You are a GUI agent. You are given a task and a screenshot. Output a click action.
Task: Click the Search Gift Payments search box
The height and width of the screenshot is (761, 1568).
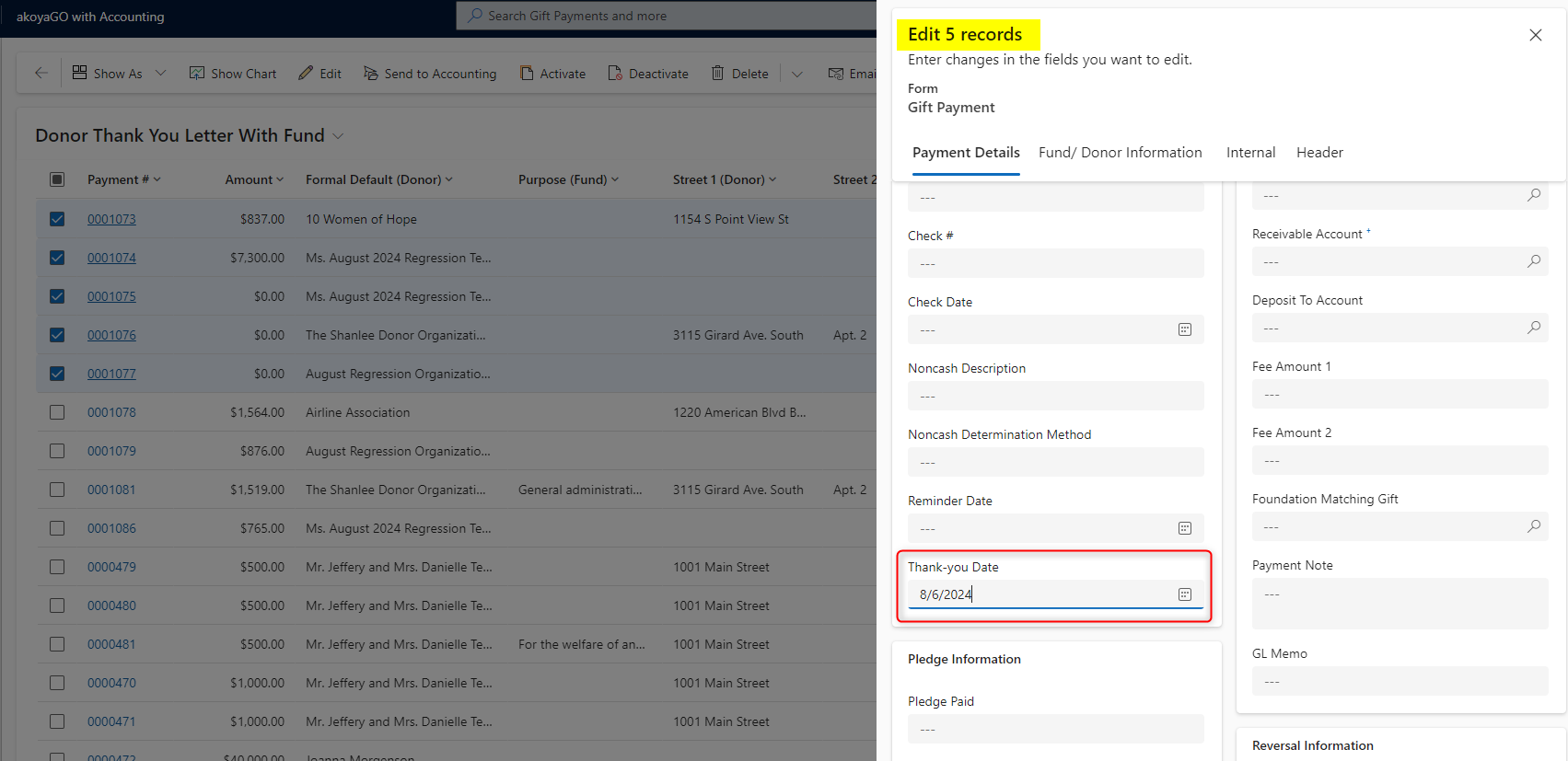[x=668, y=16]
